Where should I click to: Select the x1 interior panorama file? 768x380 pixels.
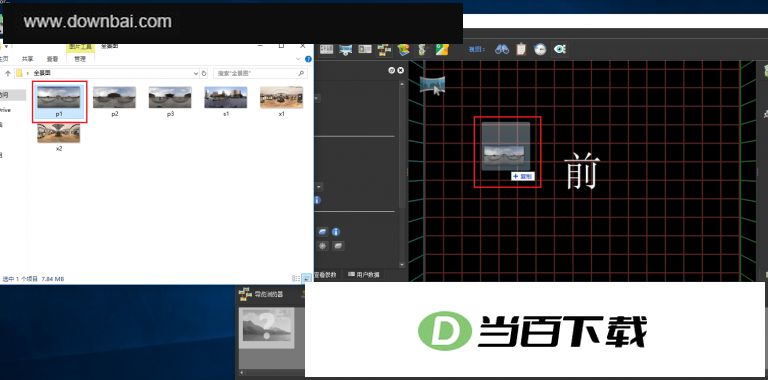click(x=282, y=101)
